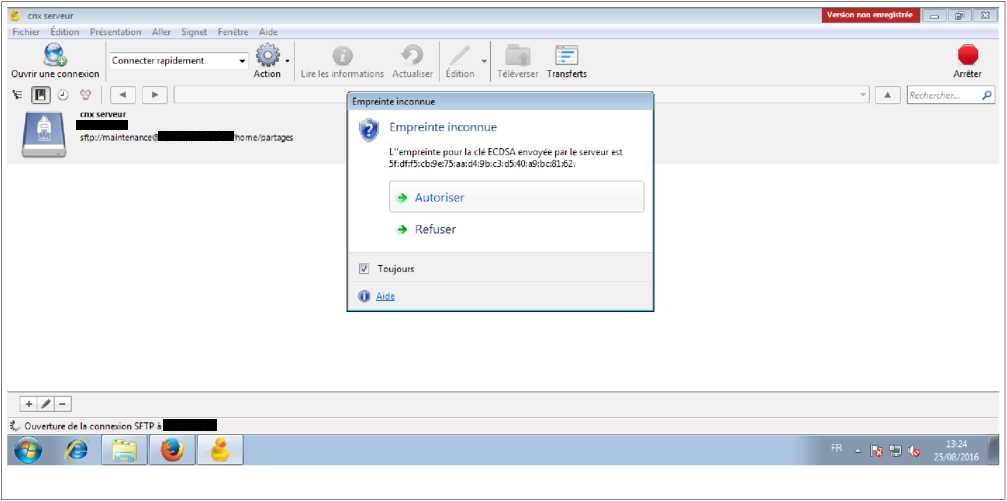Toggle the bookmarks view button
The width and height of the screenshot is (1007, 501).
click(x=41, y=95)
